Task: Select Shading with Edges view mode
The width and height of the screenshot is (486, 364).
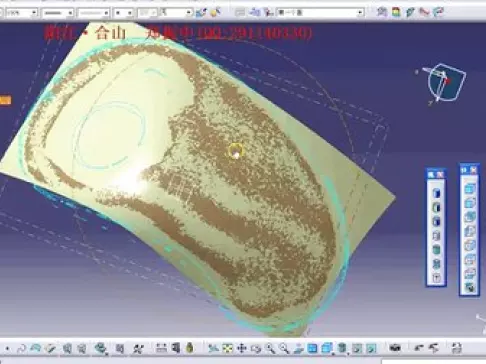Action: tap(436, 207)
